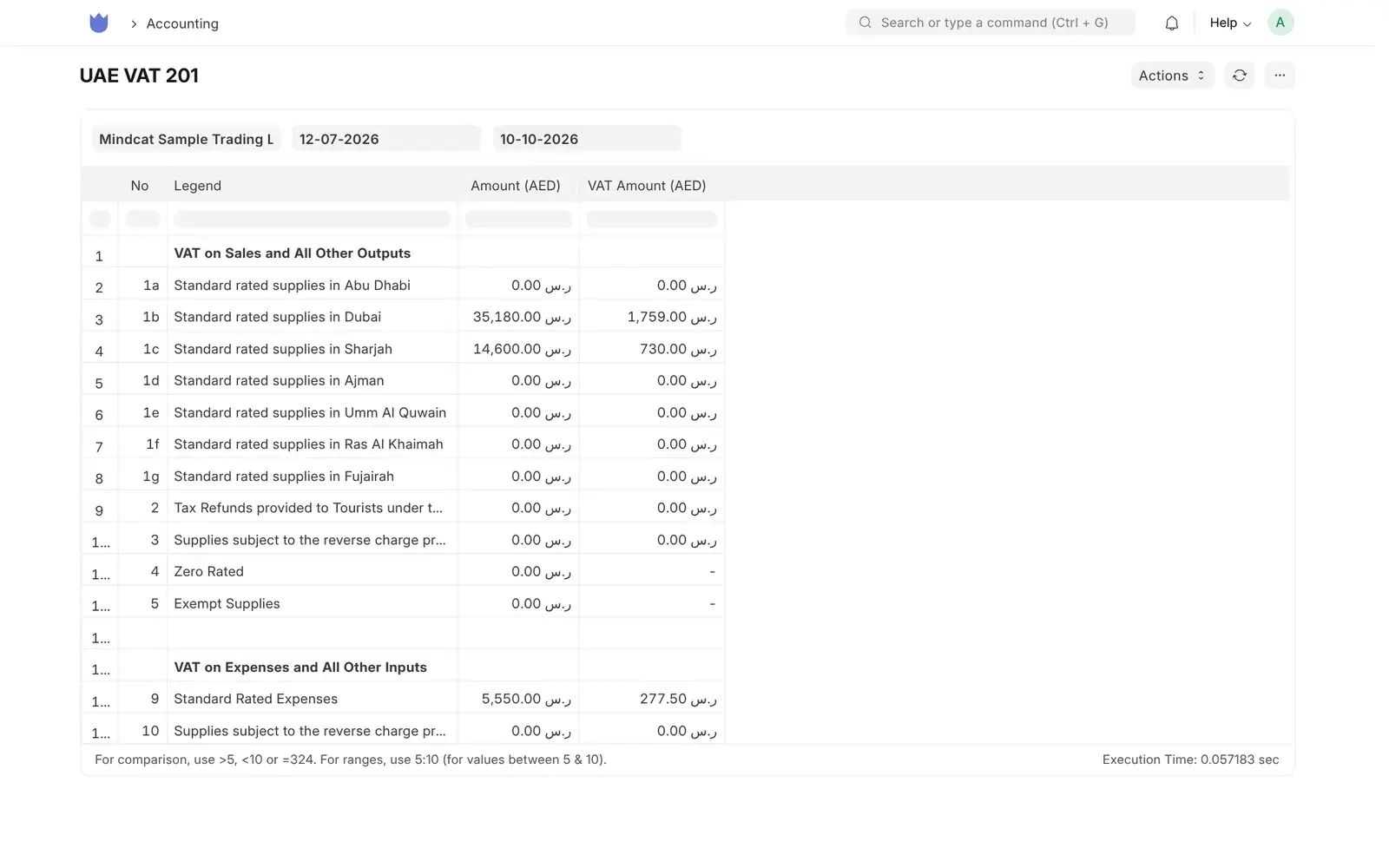
Task: Click the 730.00 VAT amount cell
Action: [x=652, y=349]
